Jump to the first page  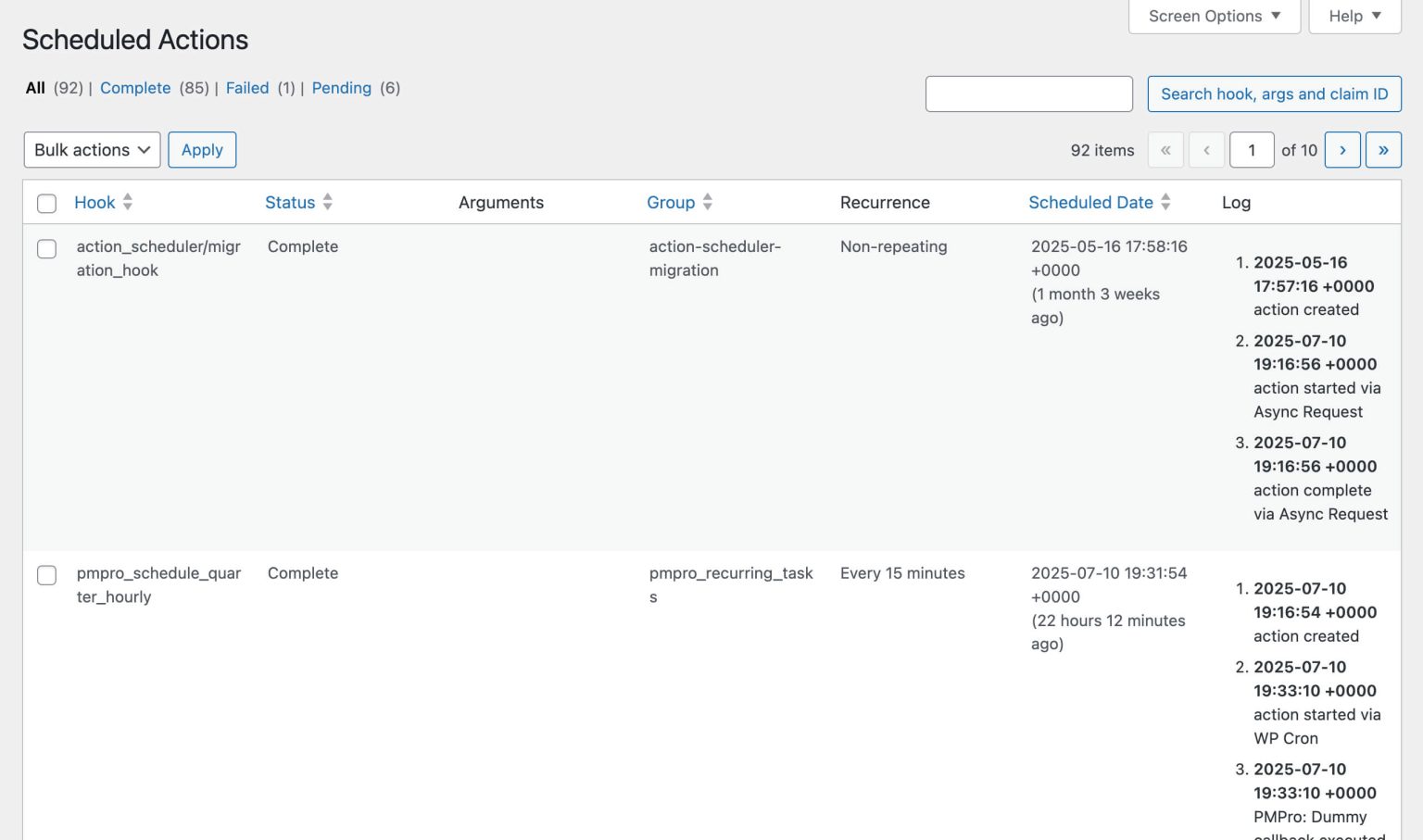click(1165, 149)
